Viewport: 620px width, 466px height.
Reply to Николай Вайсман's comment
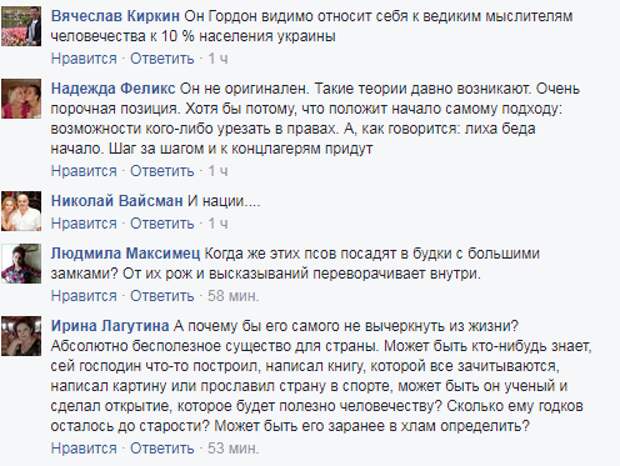[162, 223]
